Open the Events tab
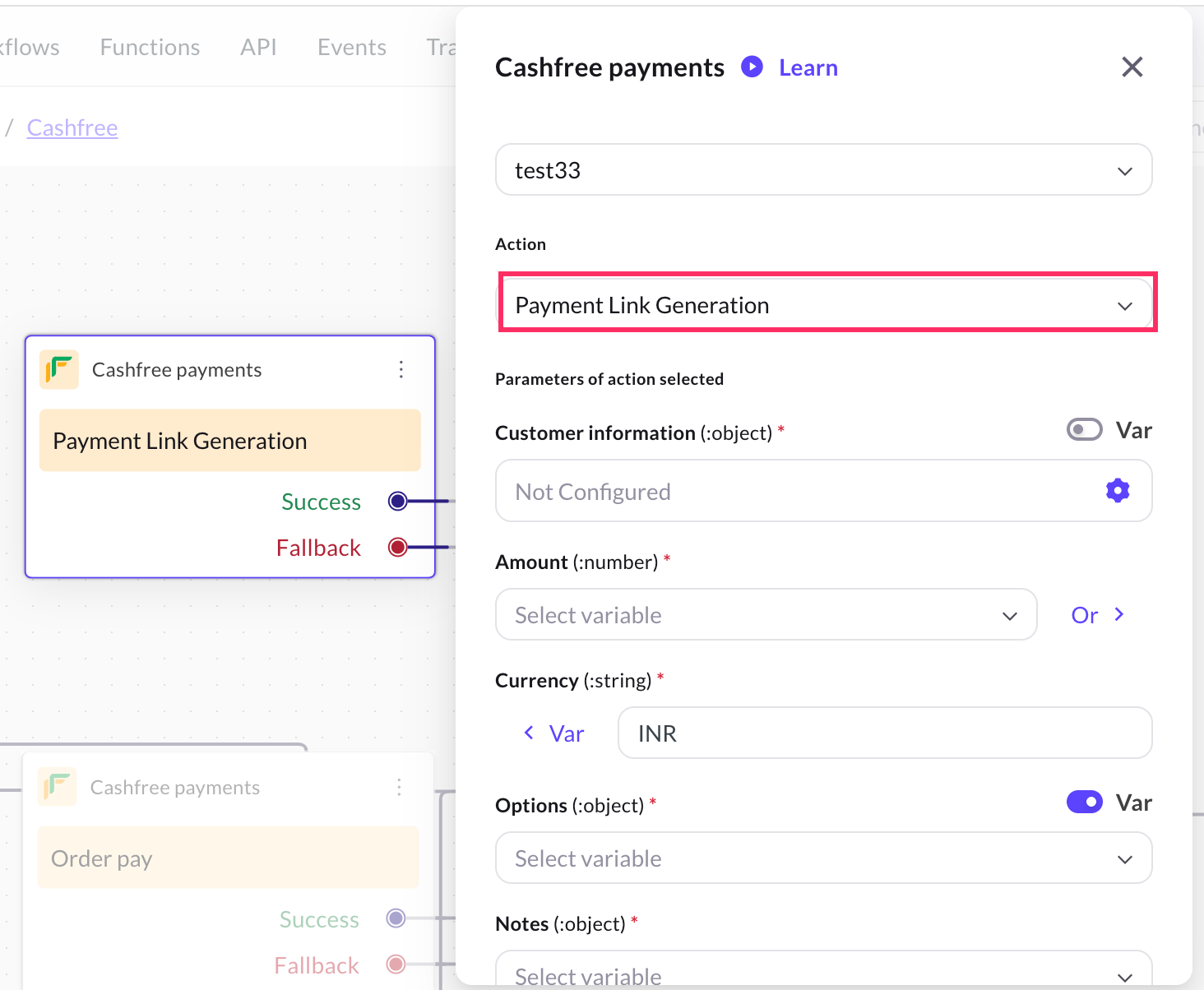The image size is (1204, 990). [351, 48]
